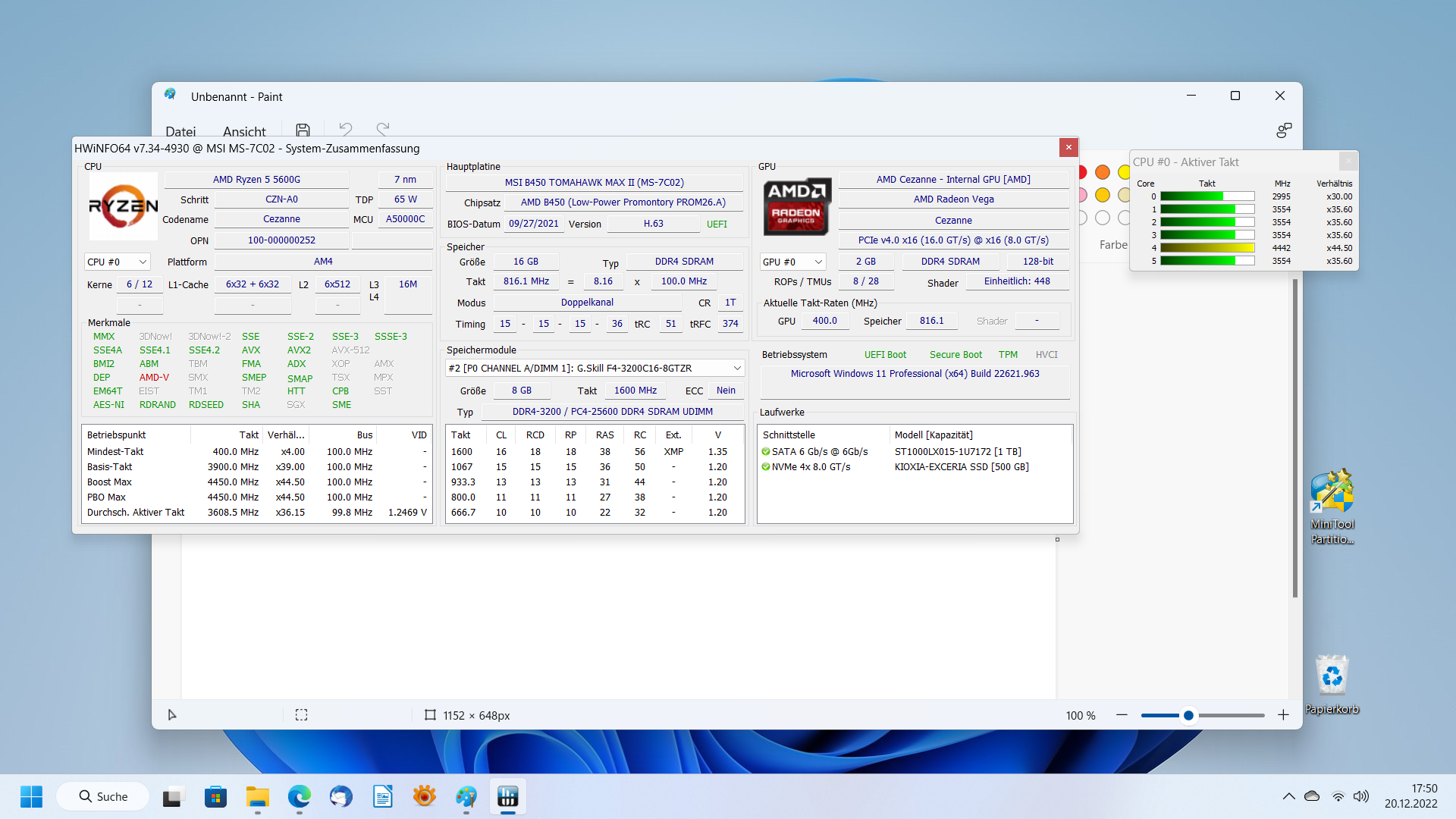The height and width of the screenshot is (819, 1456).
Task: Click the zoom-in plus button in Paint
Action: [x=1284, y=714]
